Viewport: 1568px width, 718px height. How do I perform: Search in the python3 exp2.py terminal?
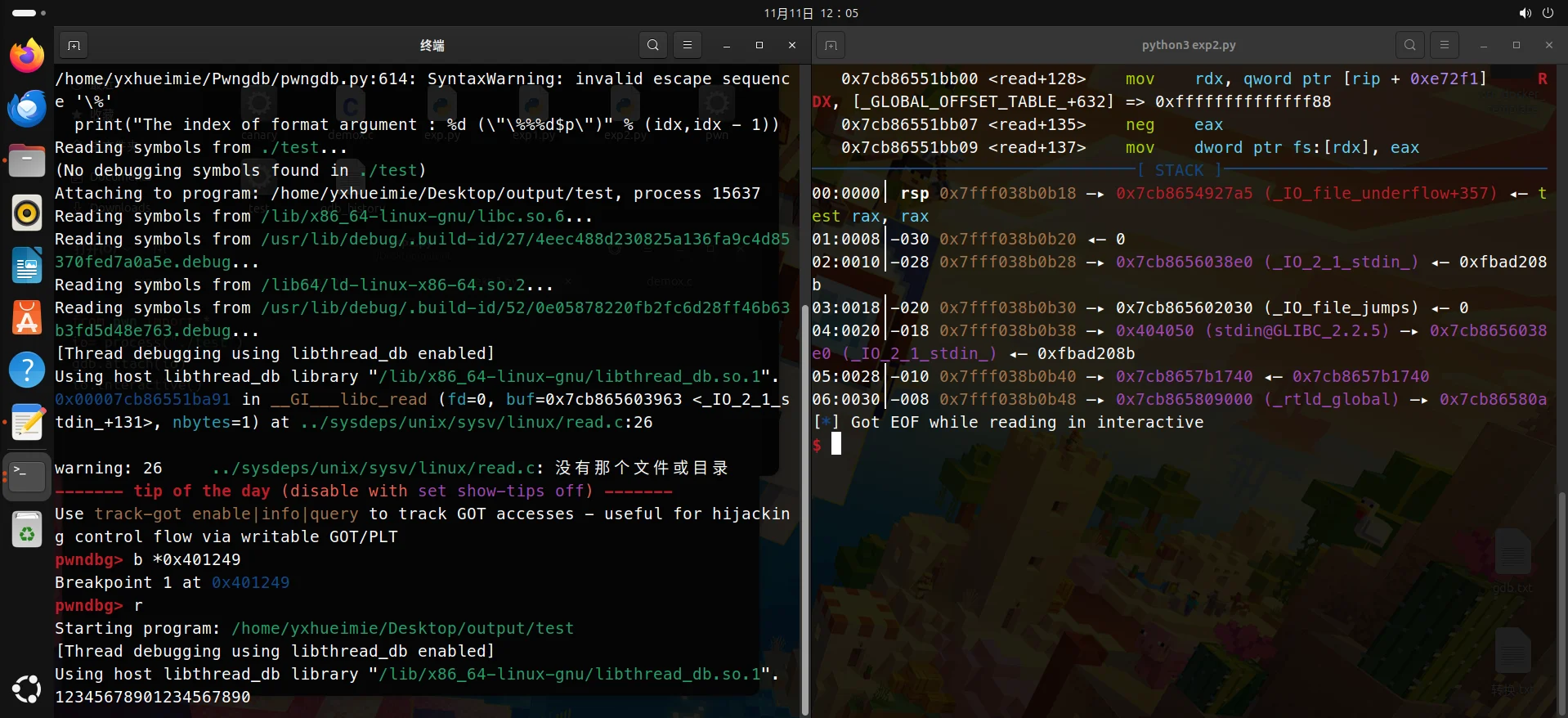pos(1409,46)
